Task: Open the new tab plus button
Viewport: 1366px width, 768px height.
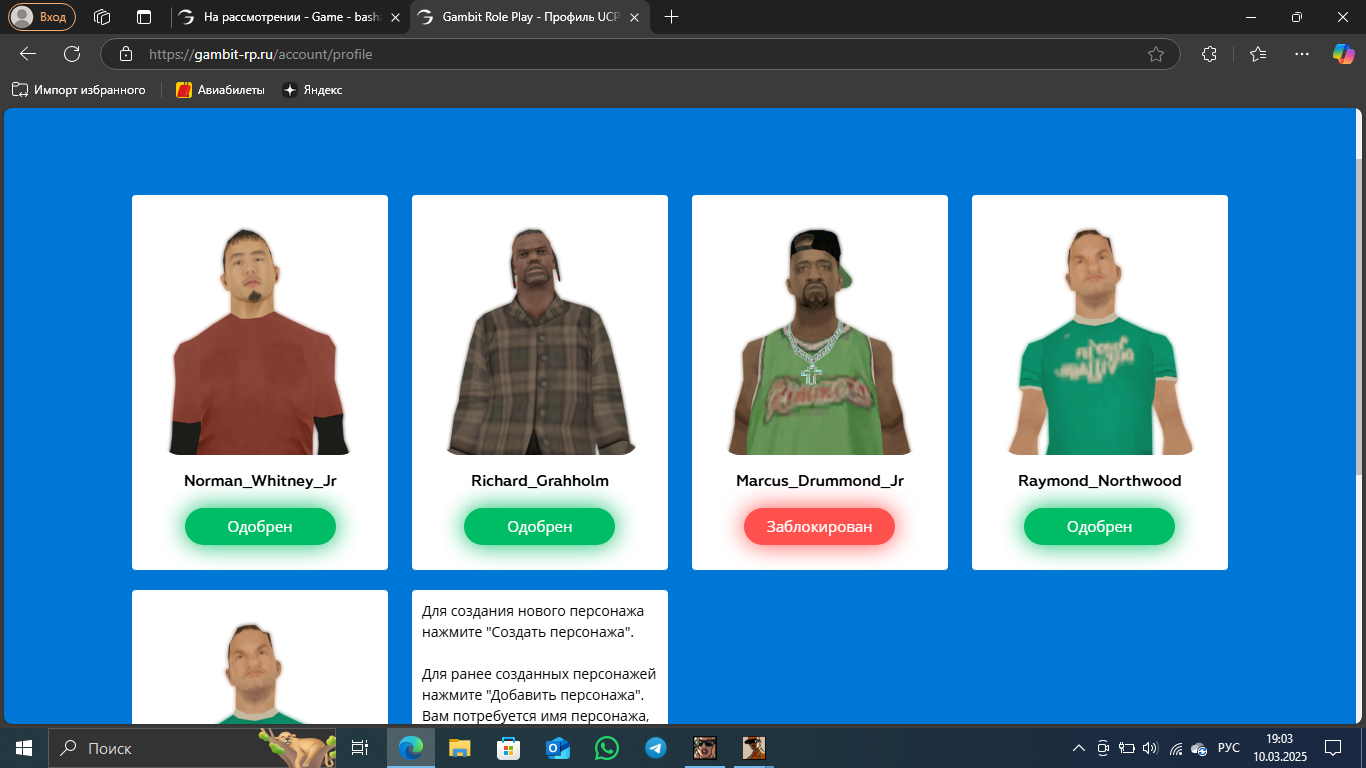Action: [671, 17]
